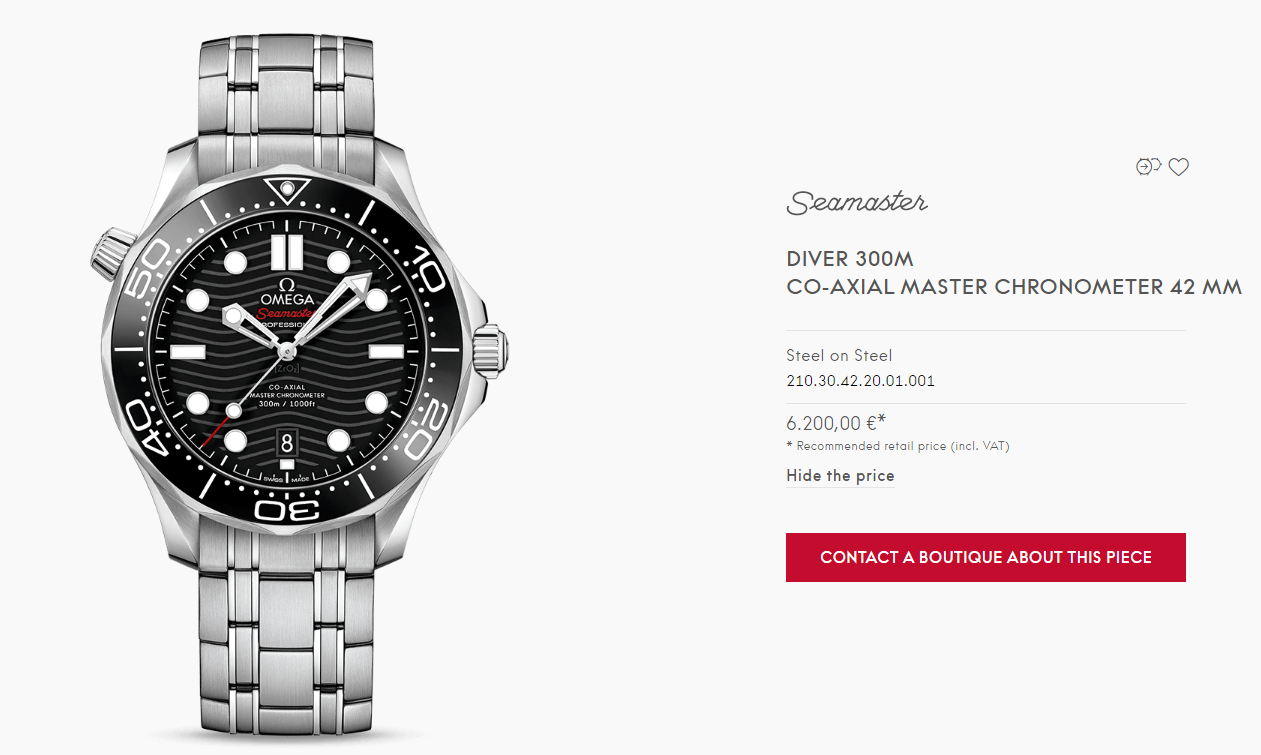Image resolution: width=1261 pixels, height=755 pixels.
Task: Click the date window on the watch dial
Action: [x=287, y=441]
